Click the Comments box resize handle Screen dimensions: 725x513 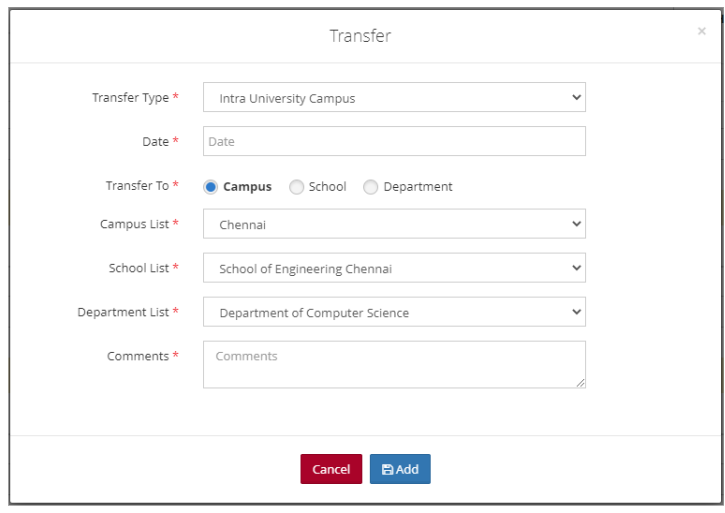tap(580, 382)
